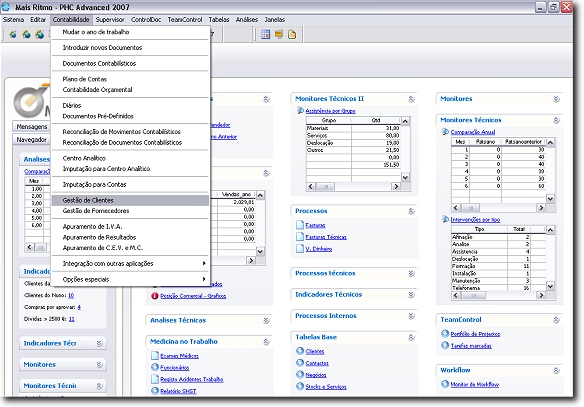The height and width of the screenshot is (407, 584).
Task: Open the Facturas Técnicas link
Action: tap(326, 237)
